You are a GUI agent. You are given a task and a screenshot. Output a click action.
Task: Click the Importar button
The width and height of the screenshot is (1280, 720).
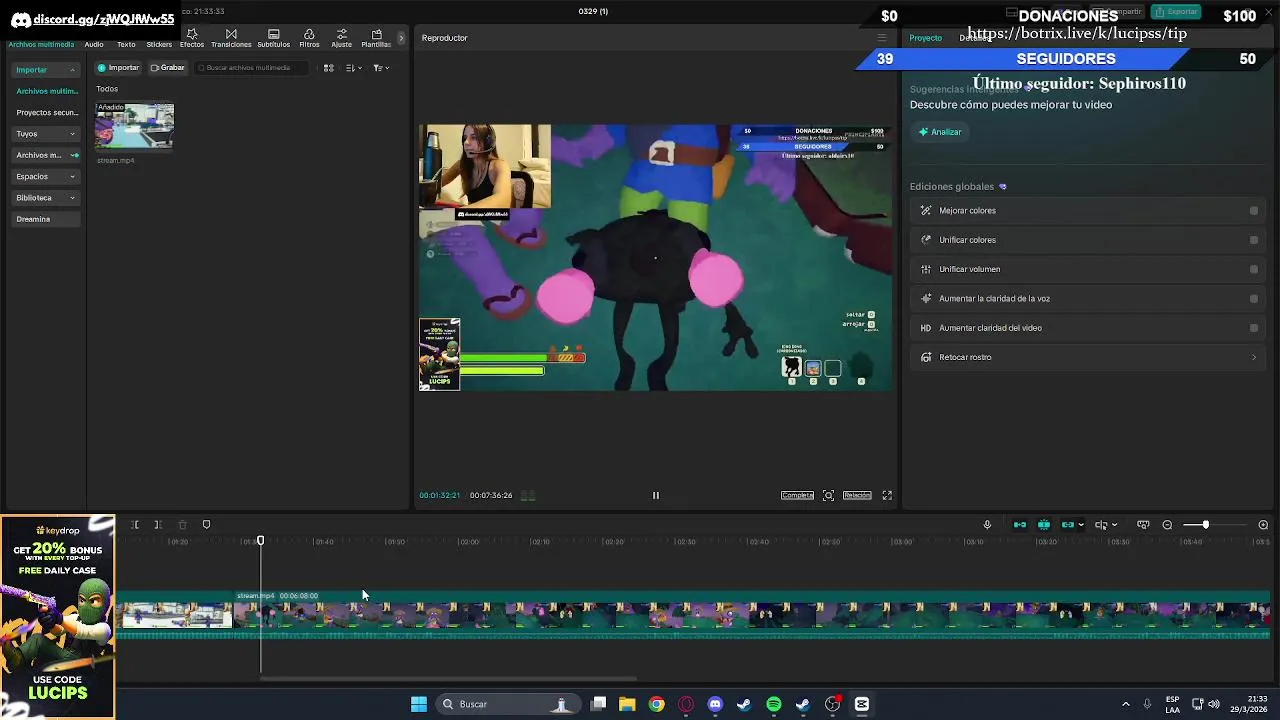[118, 68]
